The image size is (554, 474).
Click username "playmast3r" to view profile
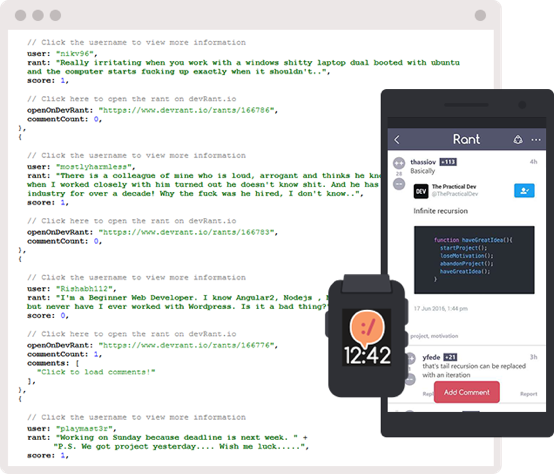pos(84,429)
